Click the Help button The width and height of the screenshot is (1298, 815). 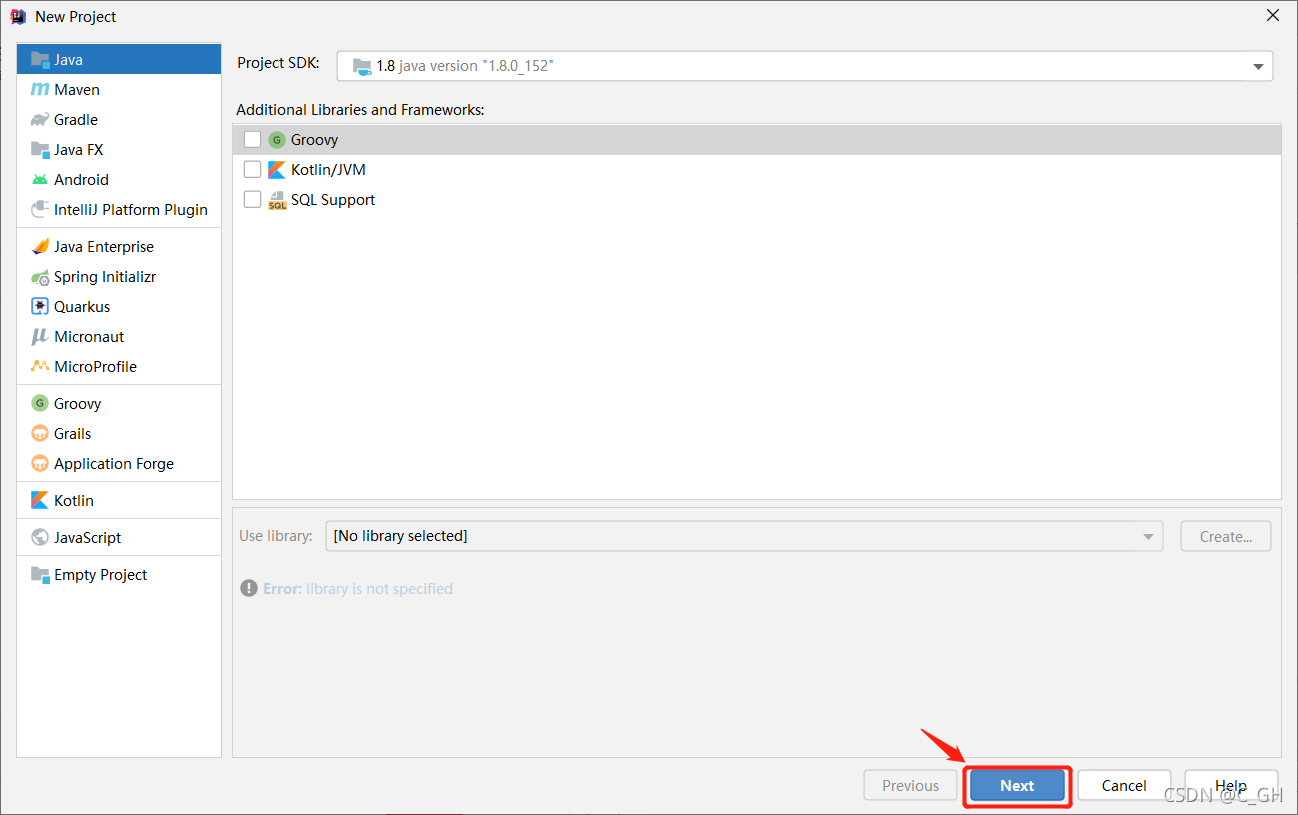pos(1231,785)
